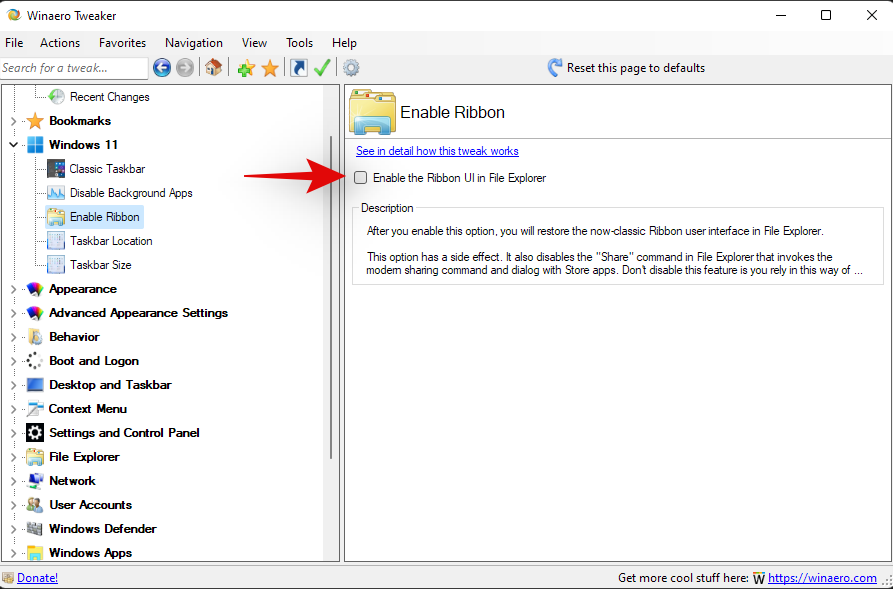The height and width of the screenshot is (589, 893).
Task: Open the Tools menu
Action: 300,43
